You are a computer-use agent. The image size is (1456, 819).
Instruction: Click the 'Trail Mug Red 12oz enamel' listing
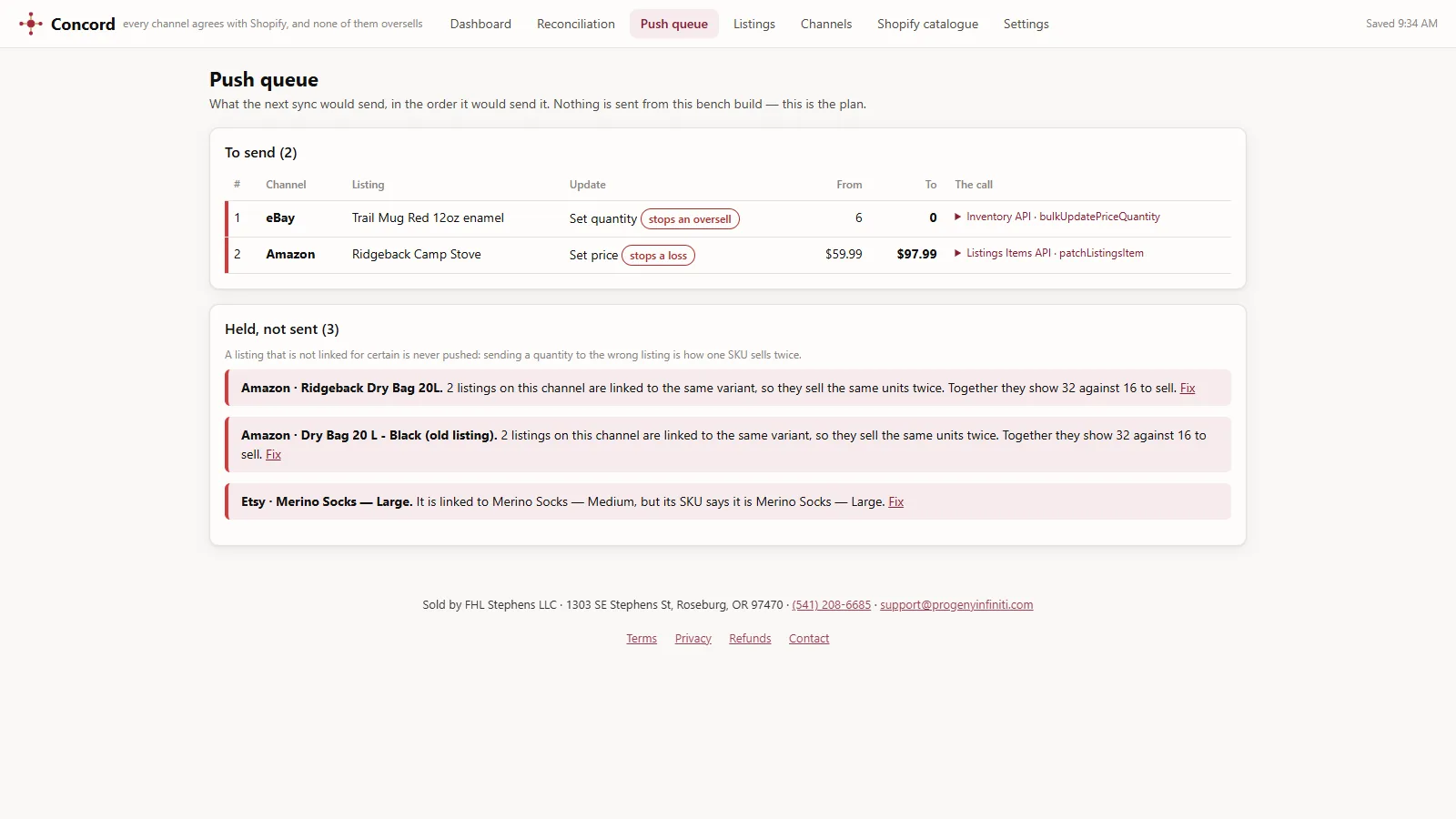428,217
